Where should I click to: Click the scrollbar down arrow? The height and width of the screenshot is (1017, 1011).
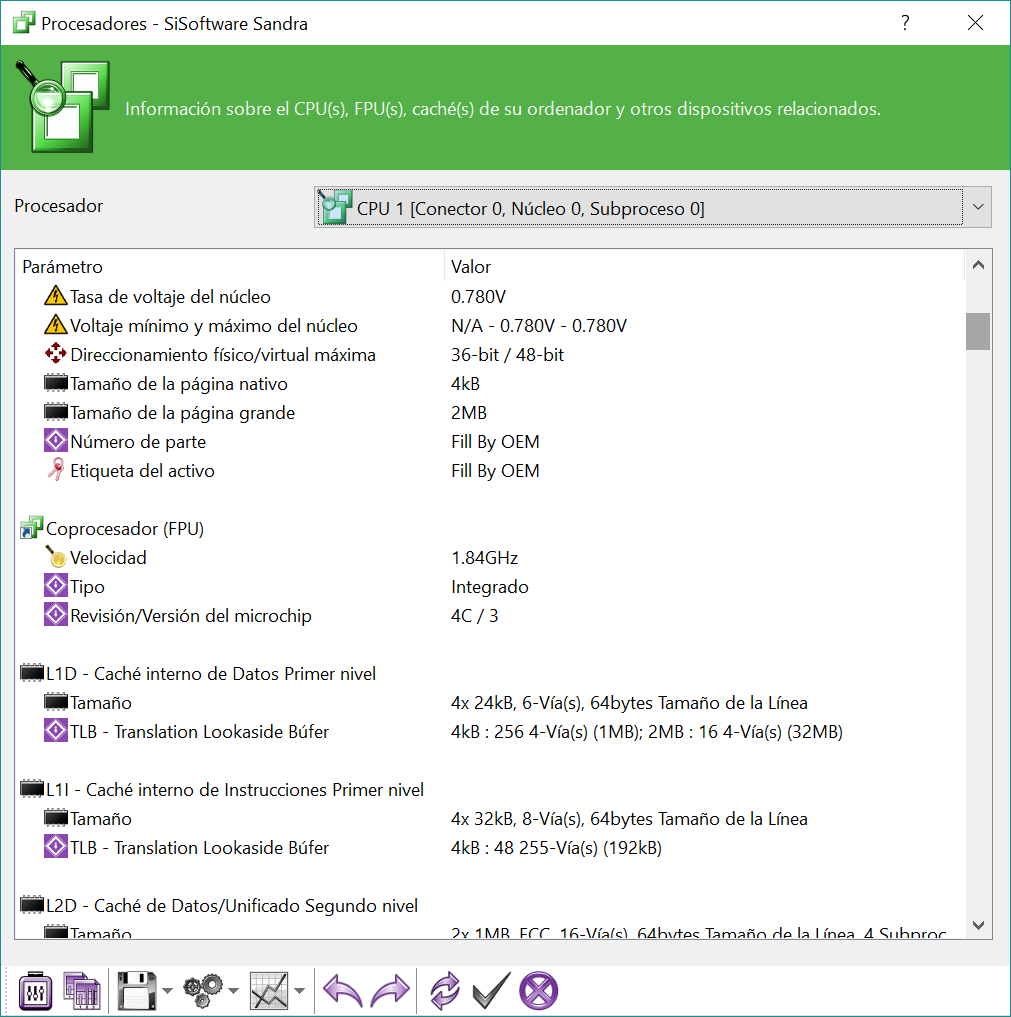[979, 925]
